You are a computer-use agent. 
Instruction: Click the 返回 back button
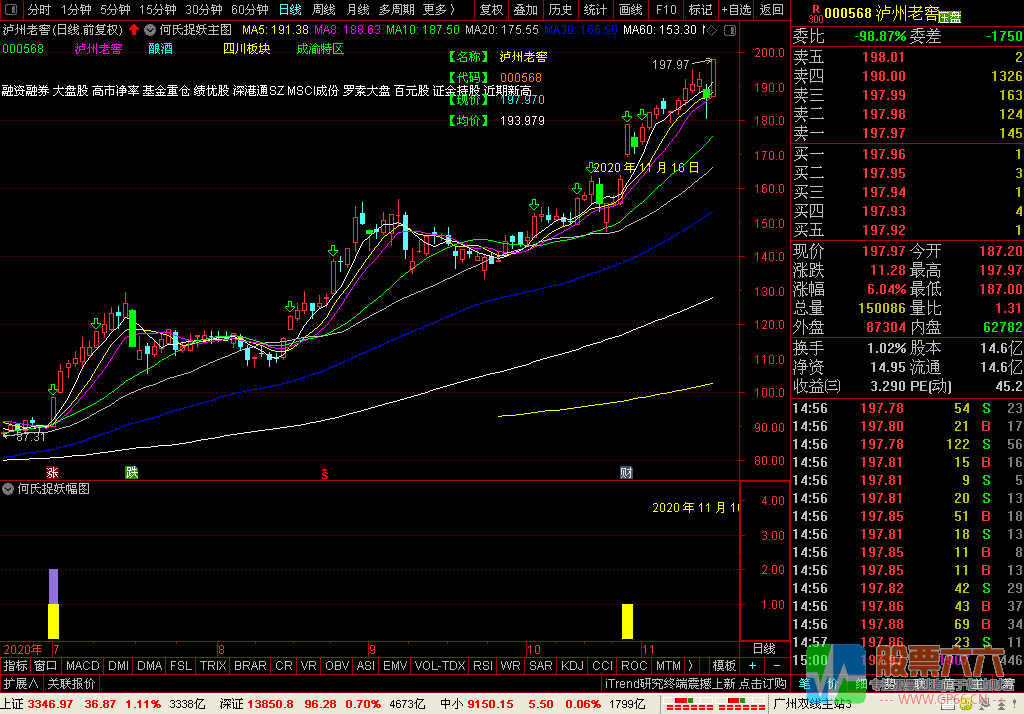pos(771,10)
